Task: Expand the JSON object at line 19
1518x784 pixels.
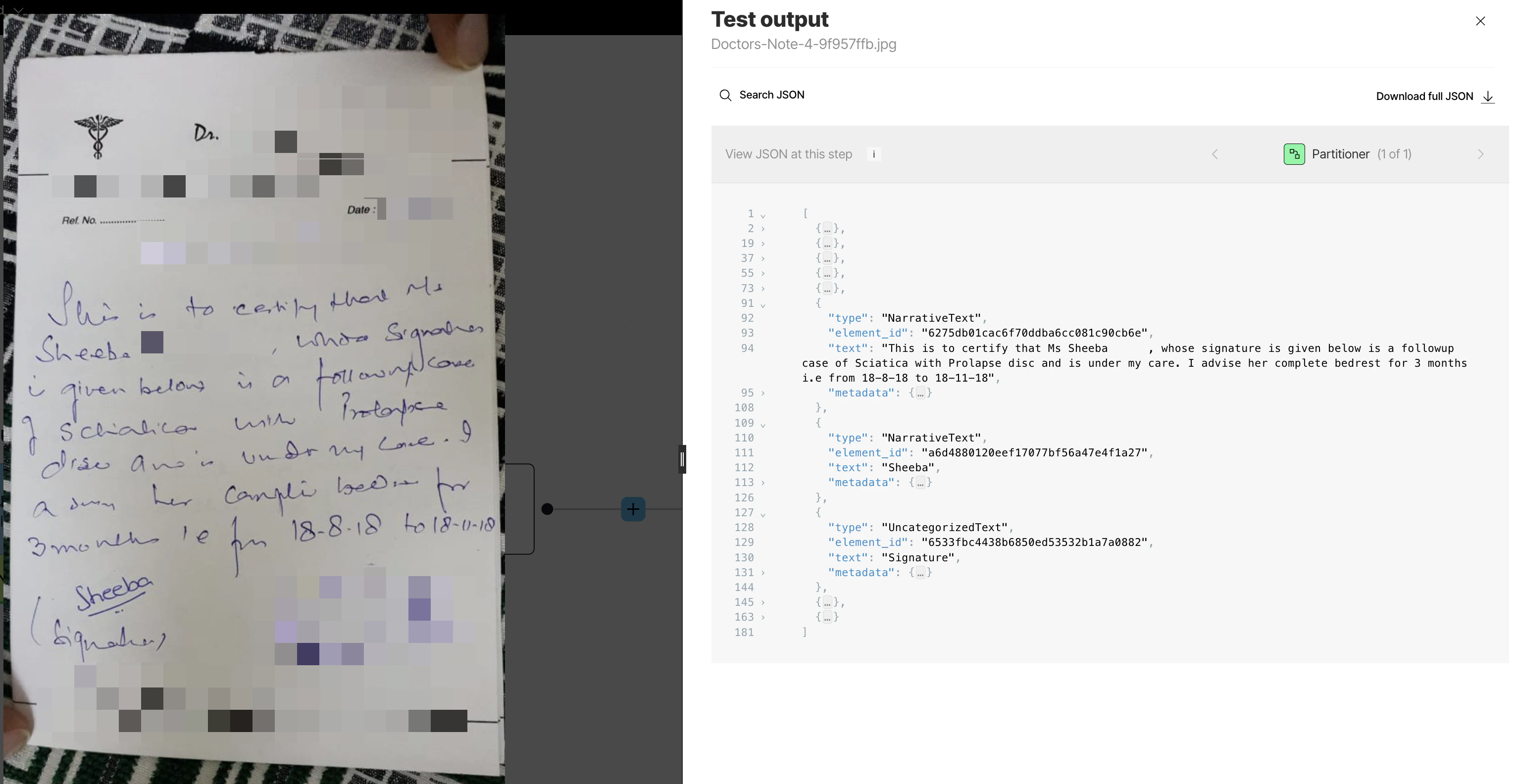Action: 762,244
